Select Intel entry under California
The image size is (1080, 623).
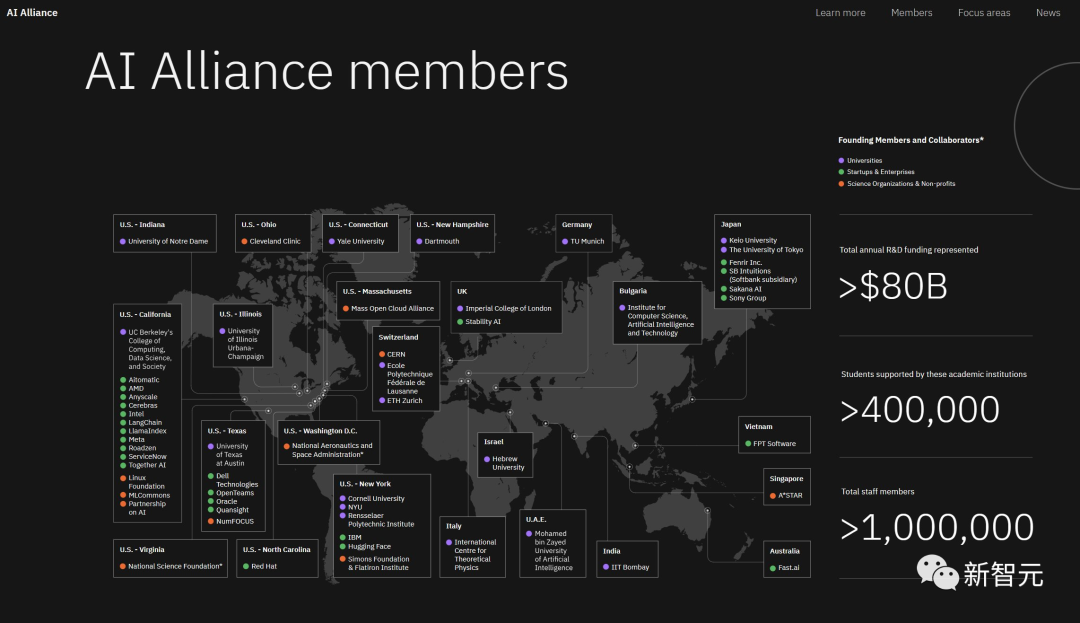point(132,414)
